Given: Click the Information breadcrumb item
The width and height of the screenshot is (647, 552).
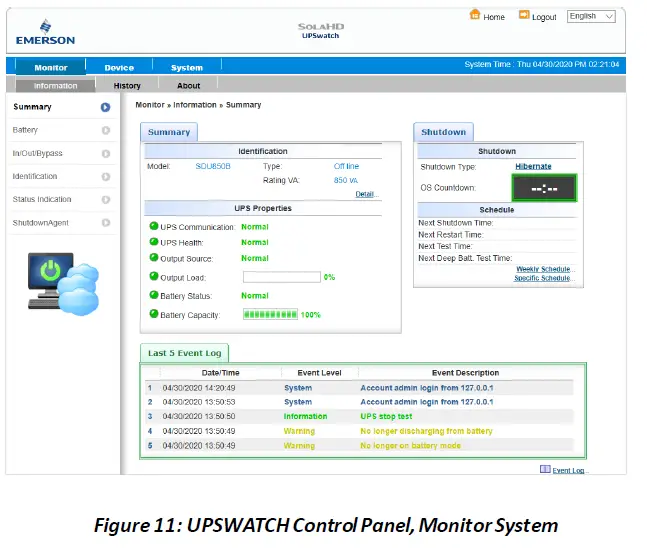Looking at the screenshot, I should (195, 105).
